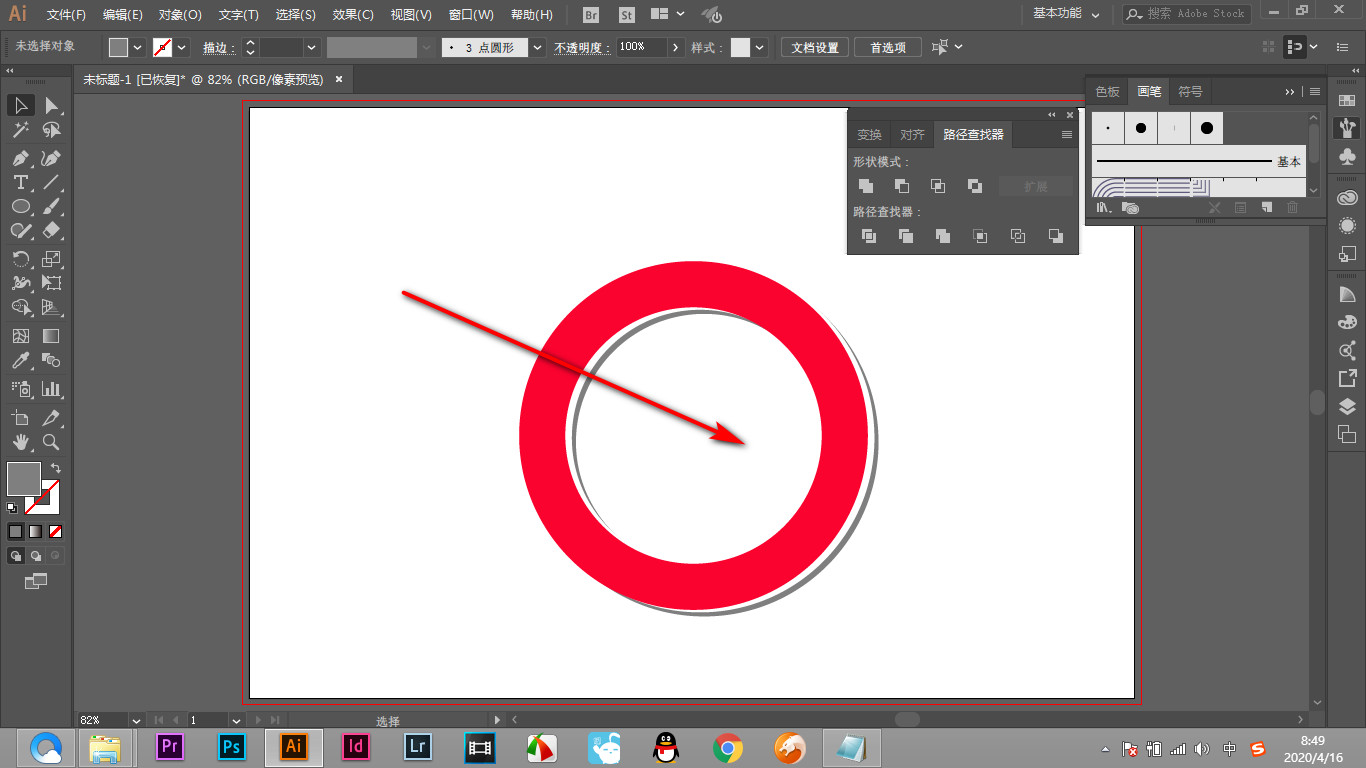This screenshot has width=1366, height=768.
Task: Select the Magic Wand tool
Action: [20, 130]
